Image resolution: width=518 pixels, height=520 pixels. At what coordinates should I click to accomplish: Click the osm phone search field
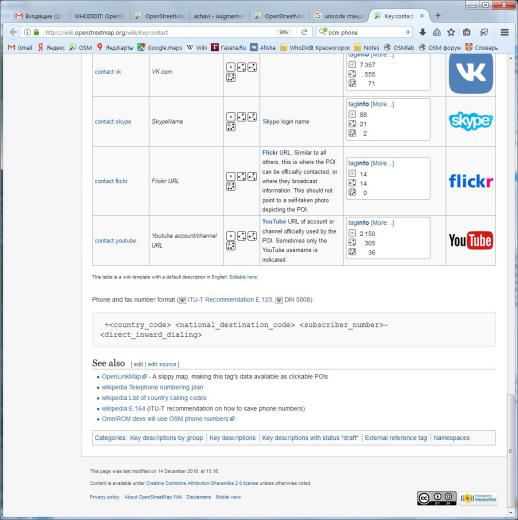click(364, 32)
